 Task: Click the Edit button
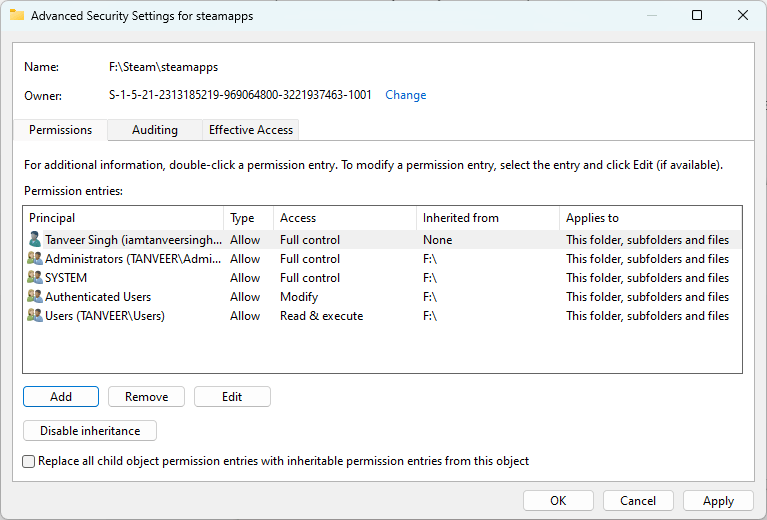[x=232, y=397]
